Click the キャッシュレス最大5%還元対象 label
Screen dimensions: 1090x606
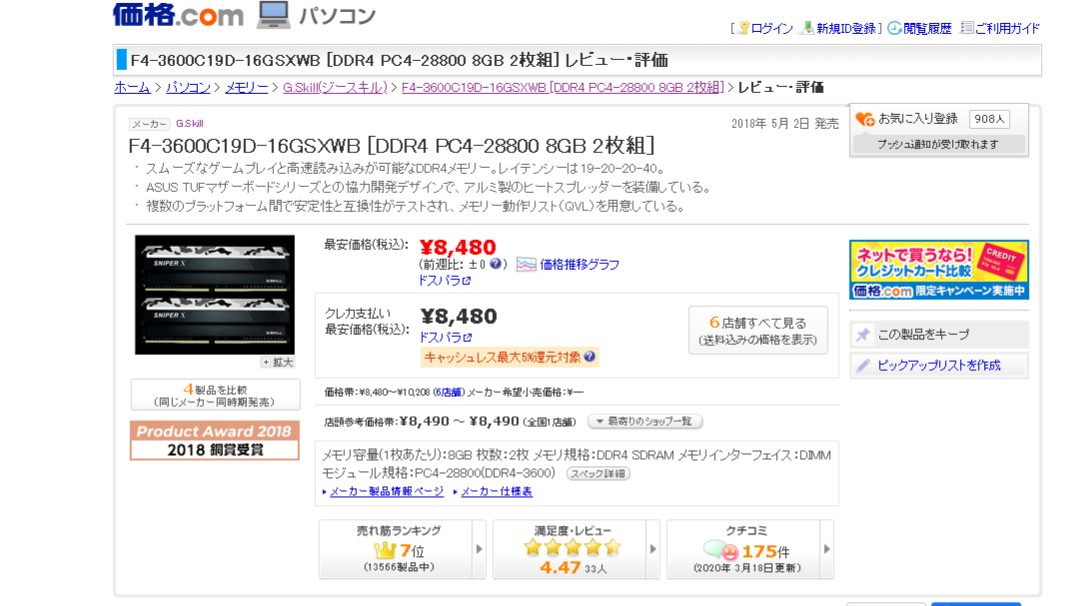pyautogui.click(x=502, y=357)
